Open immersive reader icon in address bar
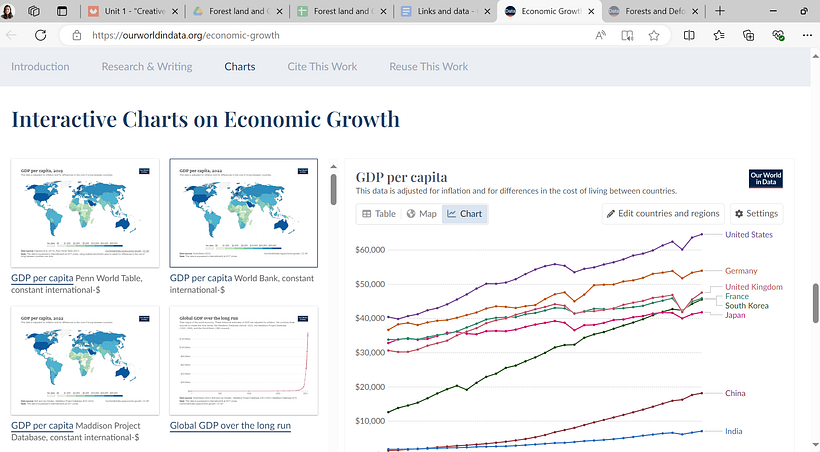Screen dimensions: 820x452 tap(627, 35)
